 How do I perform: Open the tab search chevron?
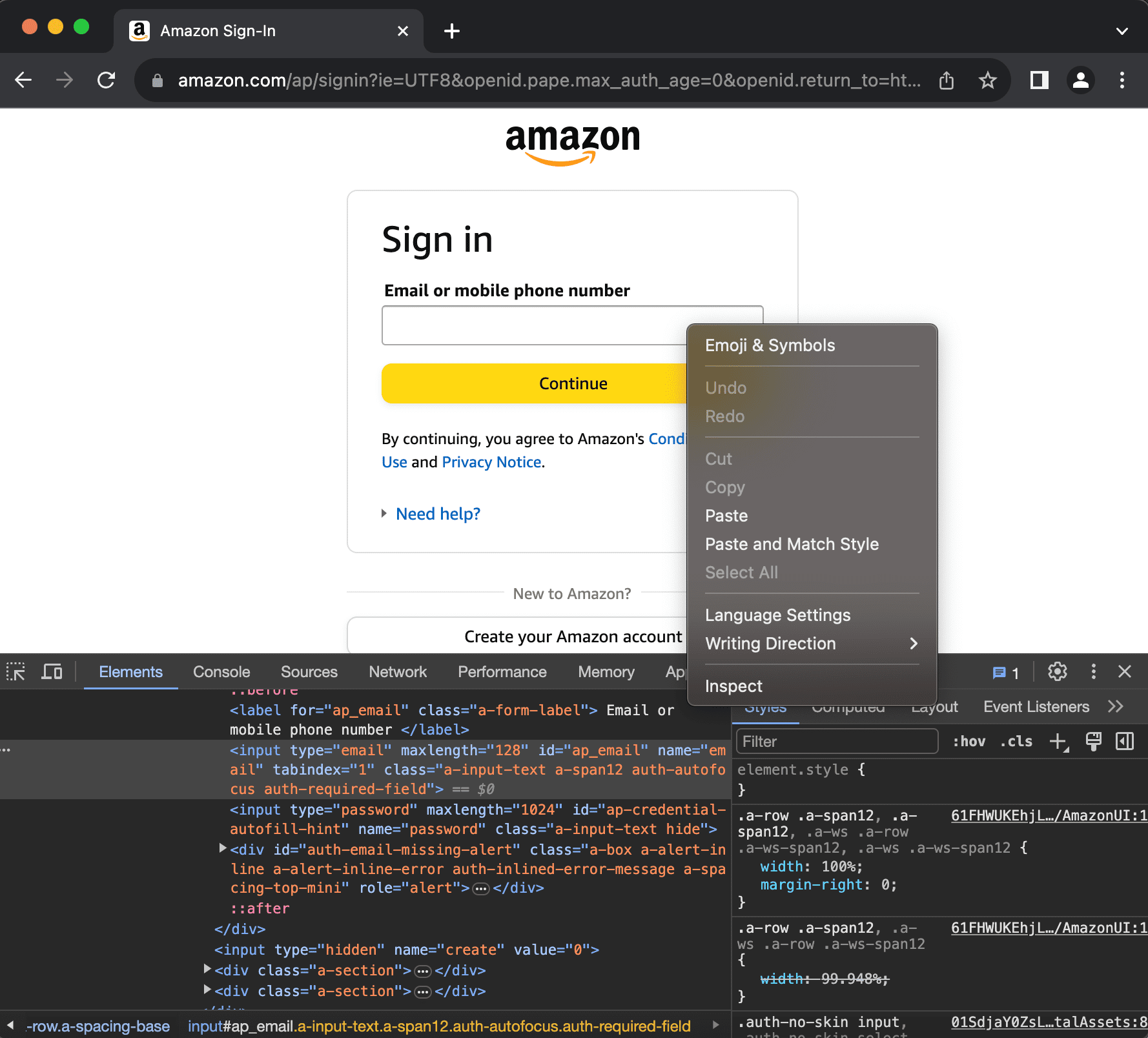1122,31
